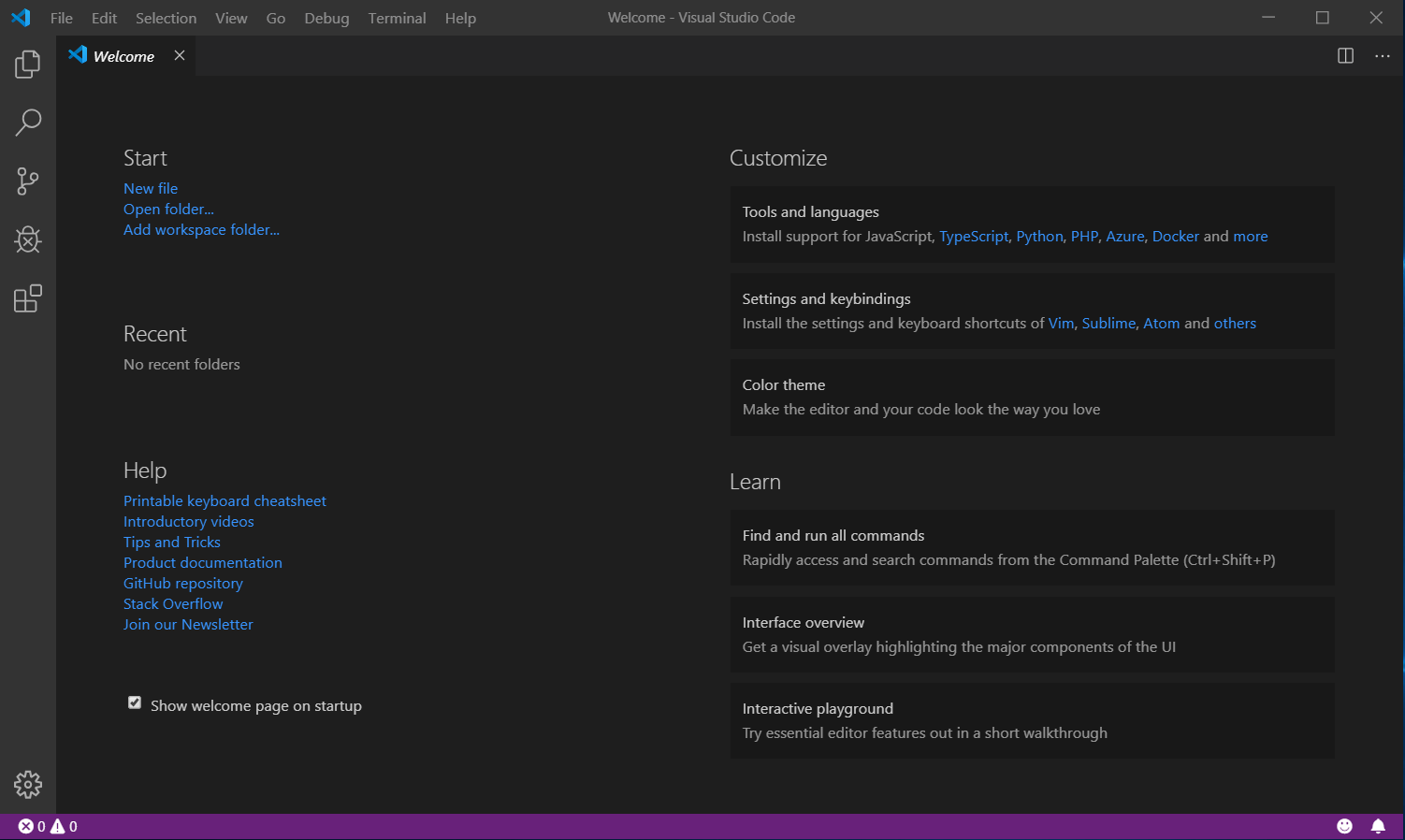
Task: Open the Manage gear icon
Action: coord(28,784)
